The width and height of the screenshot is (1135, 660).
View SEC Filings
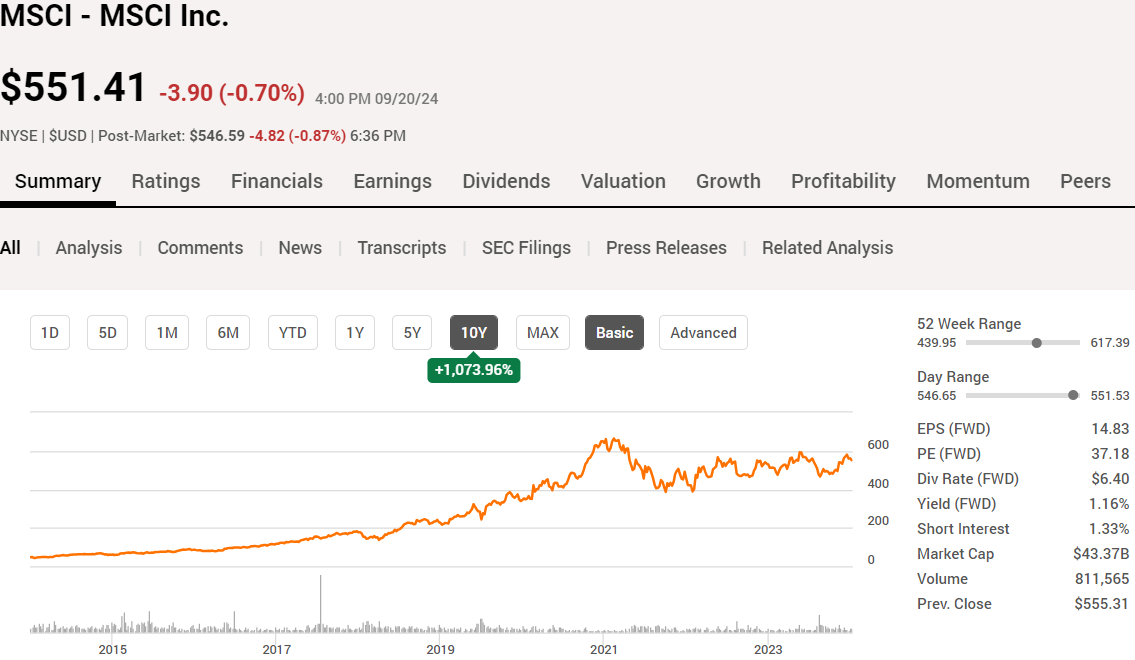(526, 248)
